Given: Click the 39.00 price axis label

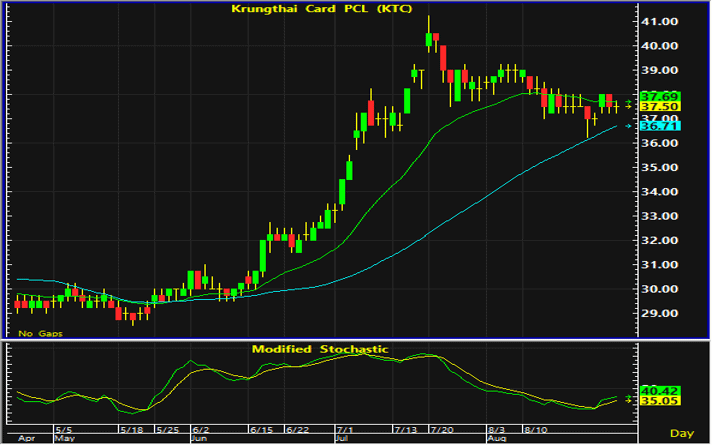Looking at the screenshot, I should [x=659, y=70].
